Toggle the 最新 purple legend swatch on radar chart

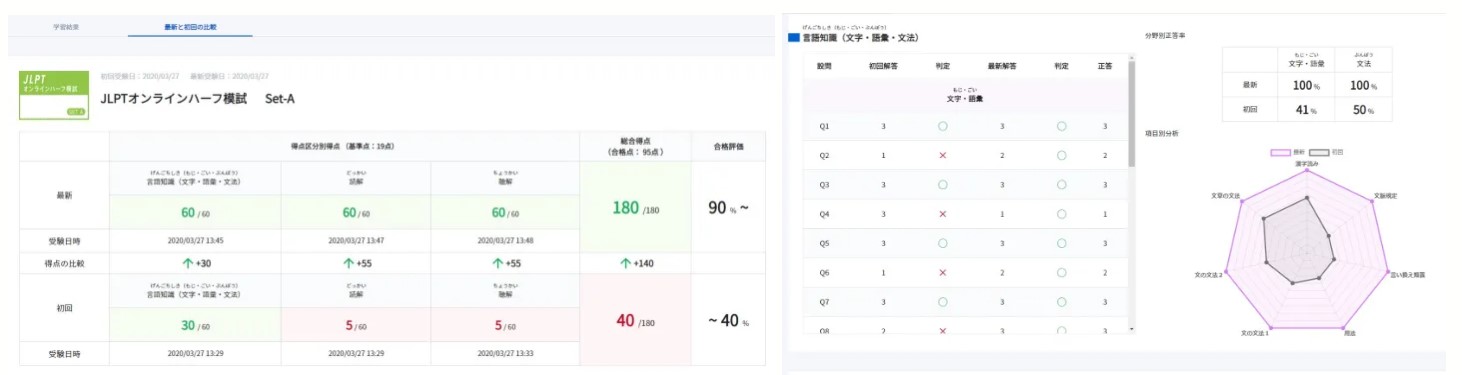pyautogui.click(x=1281, y=152)
